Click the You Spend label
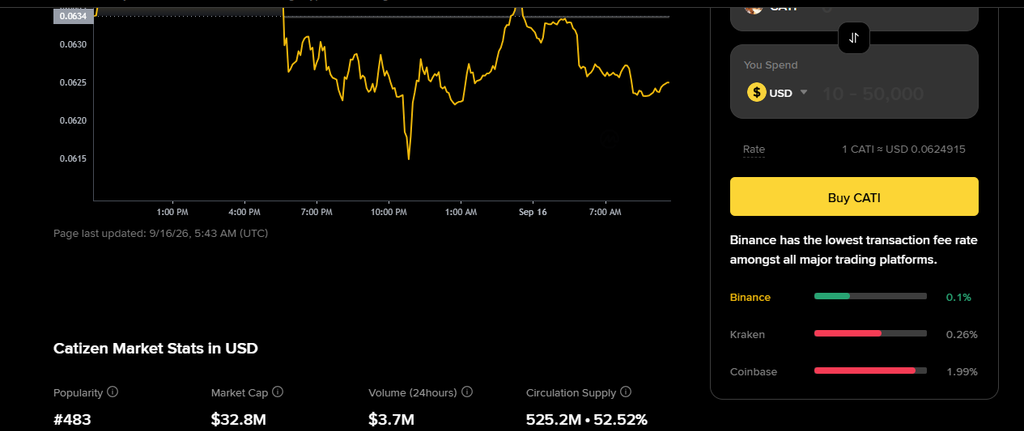The width and height of the screenshot is (1024, 431). point(771,65)
